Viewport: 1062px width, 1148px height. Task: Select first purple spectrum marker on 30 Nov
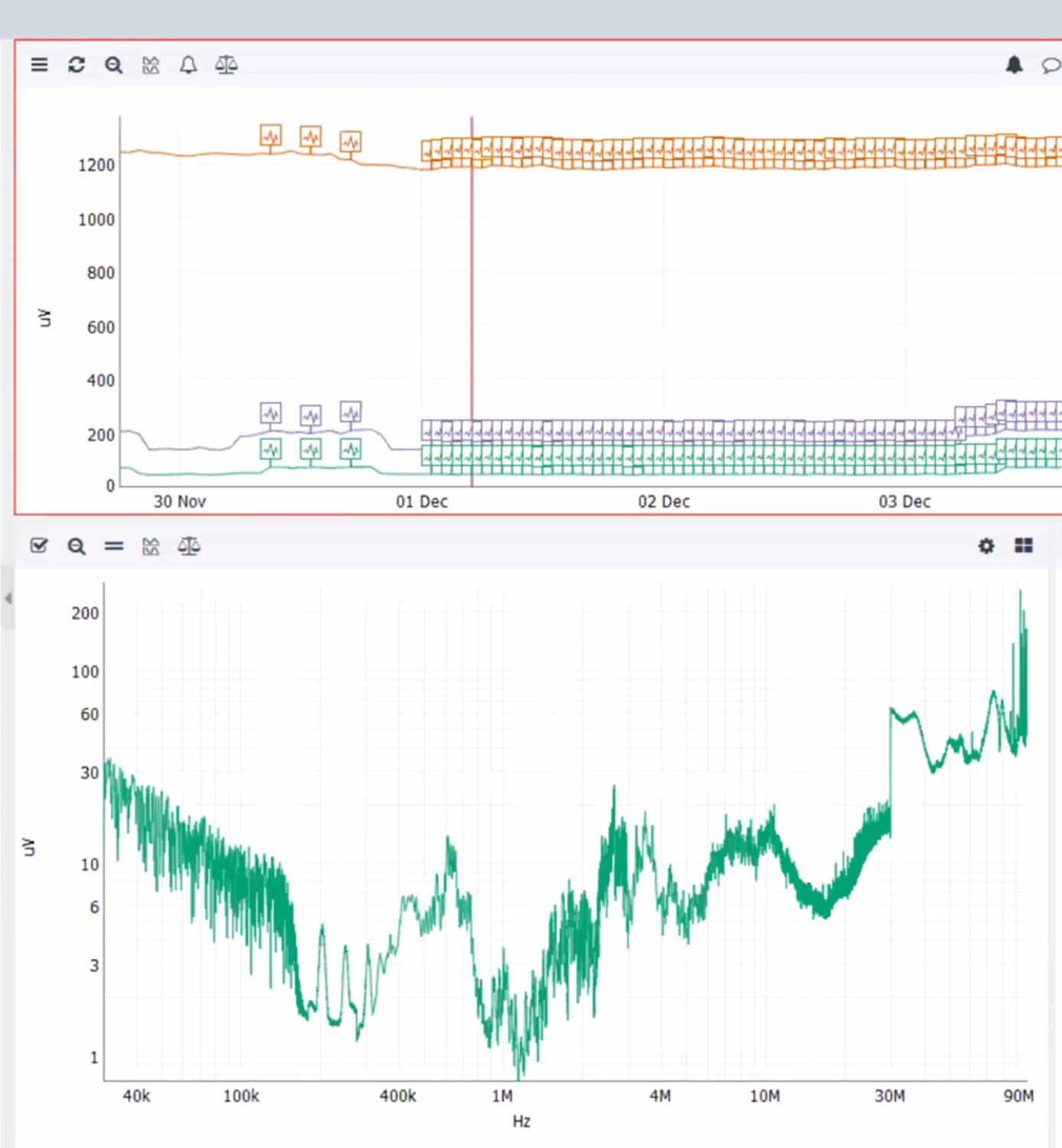270,413
